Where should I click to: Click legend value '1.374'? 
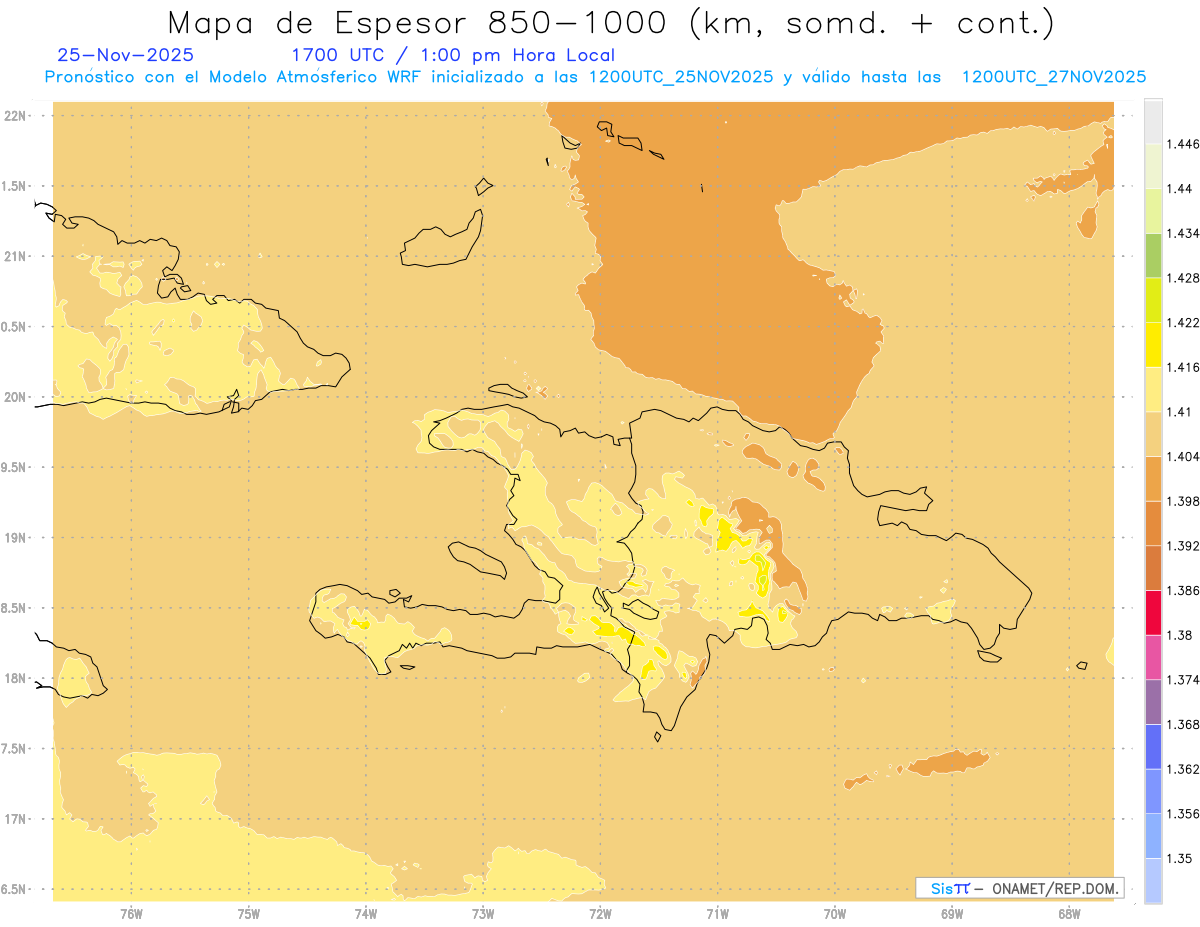[1185, 680]
